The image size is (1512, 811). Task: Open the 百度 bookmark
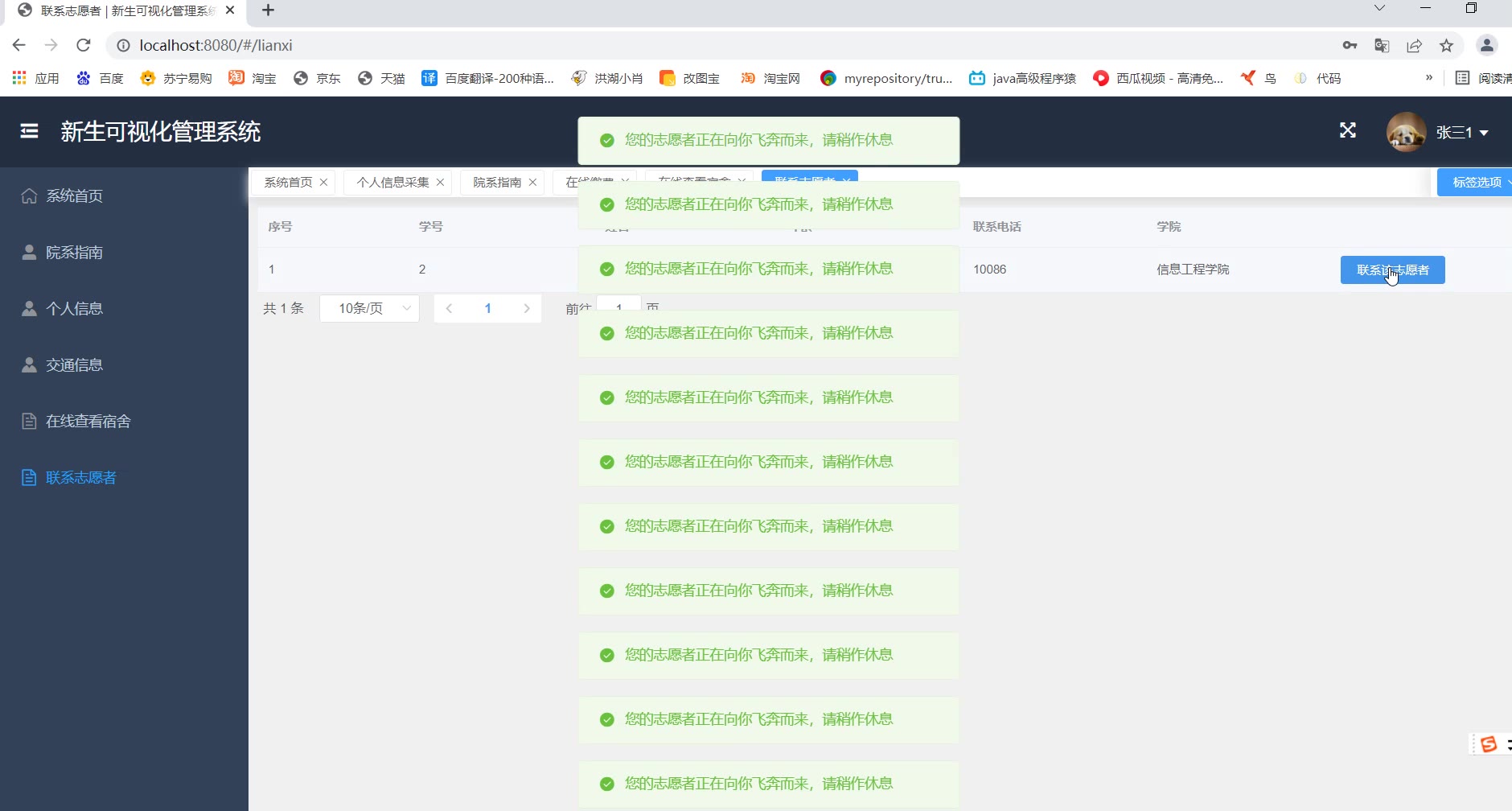click(101, 78)
